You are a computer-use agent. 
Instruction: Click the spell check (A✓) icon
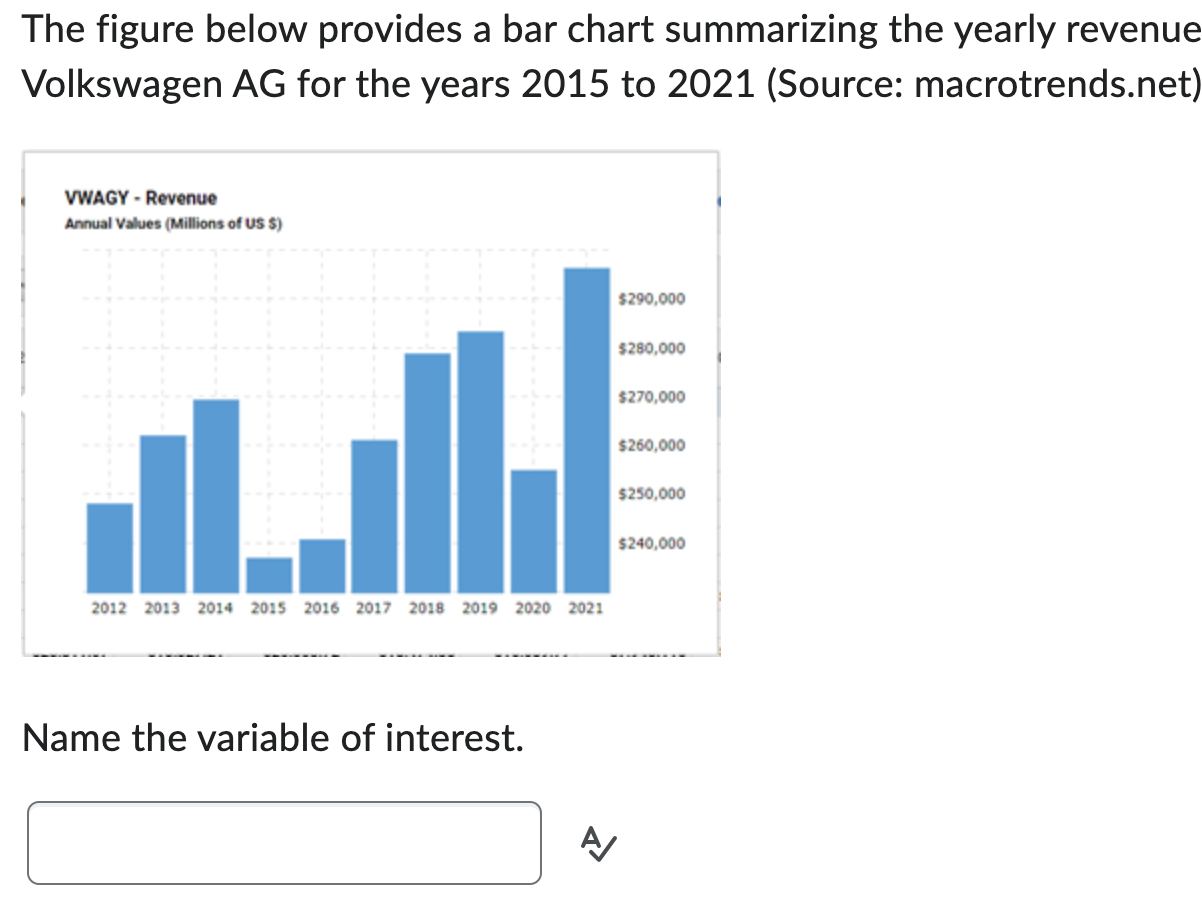click(597, 843)
